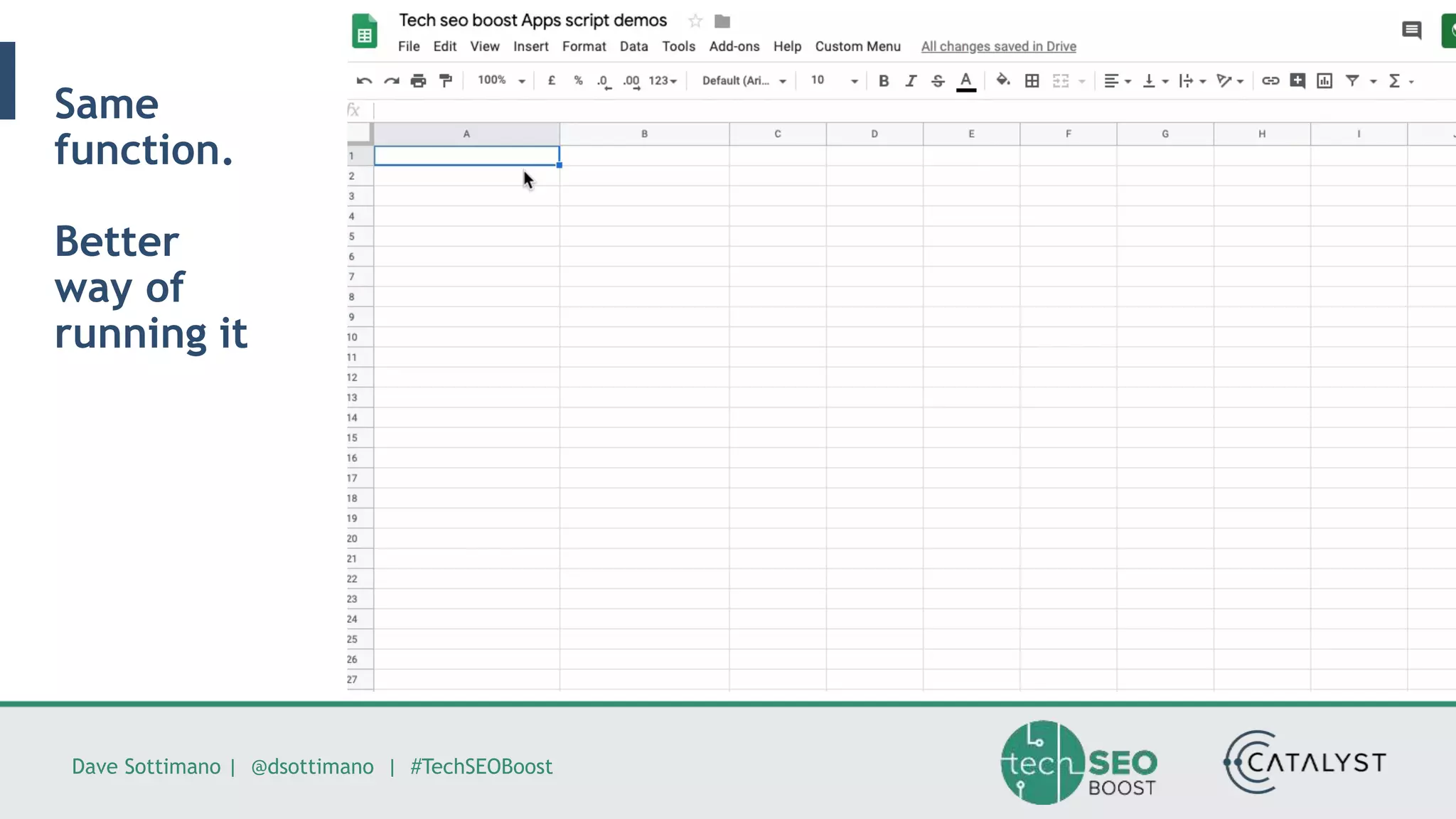Open the Custom Menu menu

point(857,46)
